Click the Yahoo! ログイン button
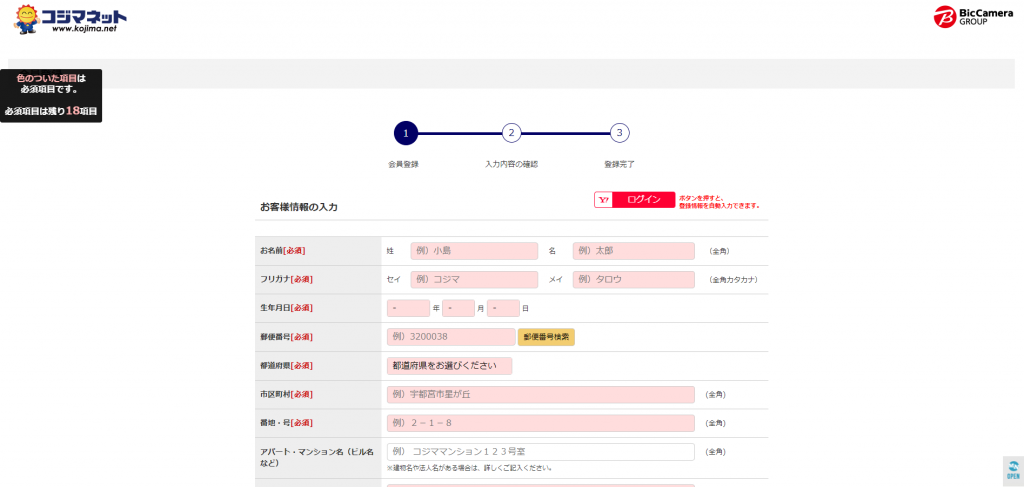This screenshot has width=1024, height=487. point(634,200)
